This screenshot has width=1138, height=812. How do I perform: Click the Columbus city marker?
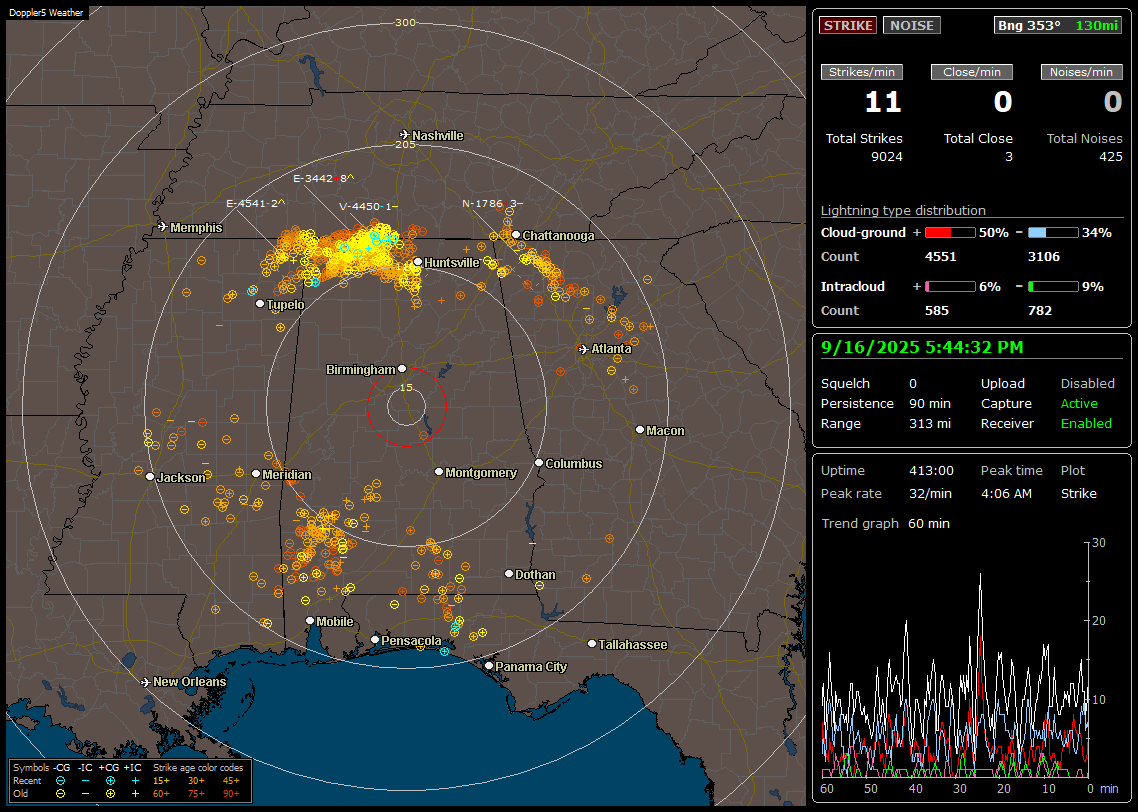pos(539,462)
